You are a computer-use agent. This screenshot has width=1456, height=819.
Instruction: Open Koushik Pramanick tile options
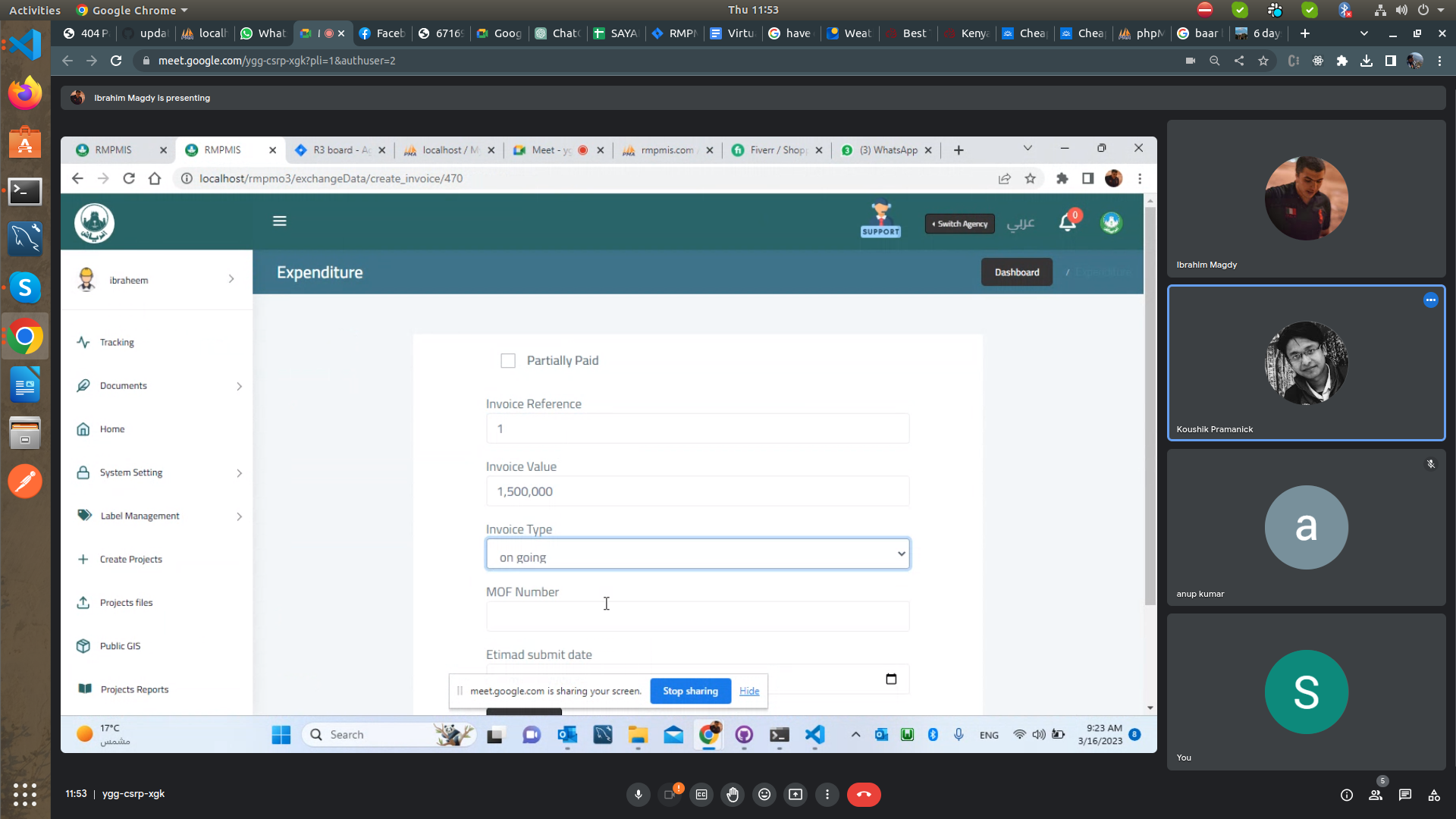tap(1431, 300)
